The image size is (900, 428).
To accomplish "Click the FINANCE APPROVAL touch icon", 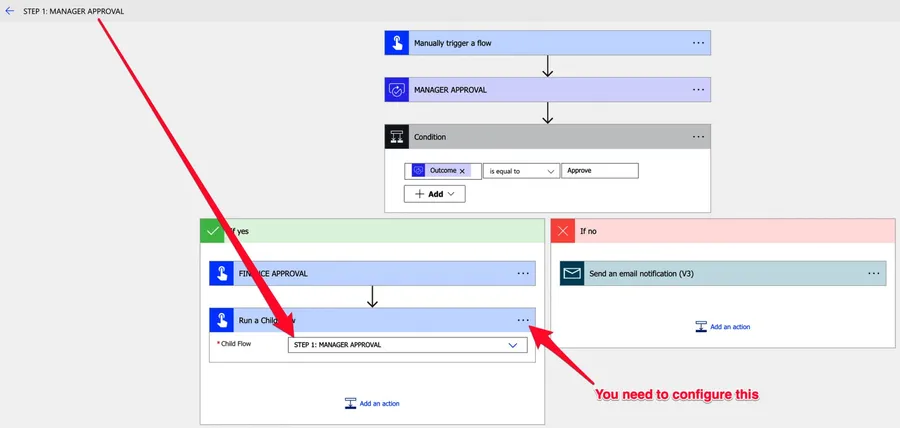I will tap(221, 274).
